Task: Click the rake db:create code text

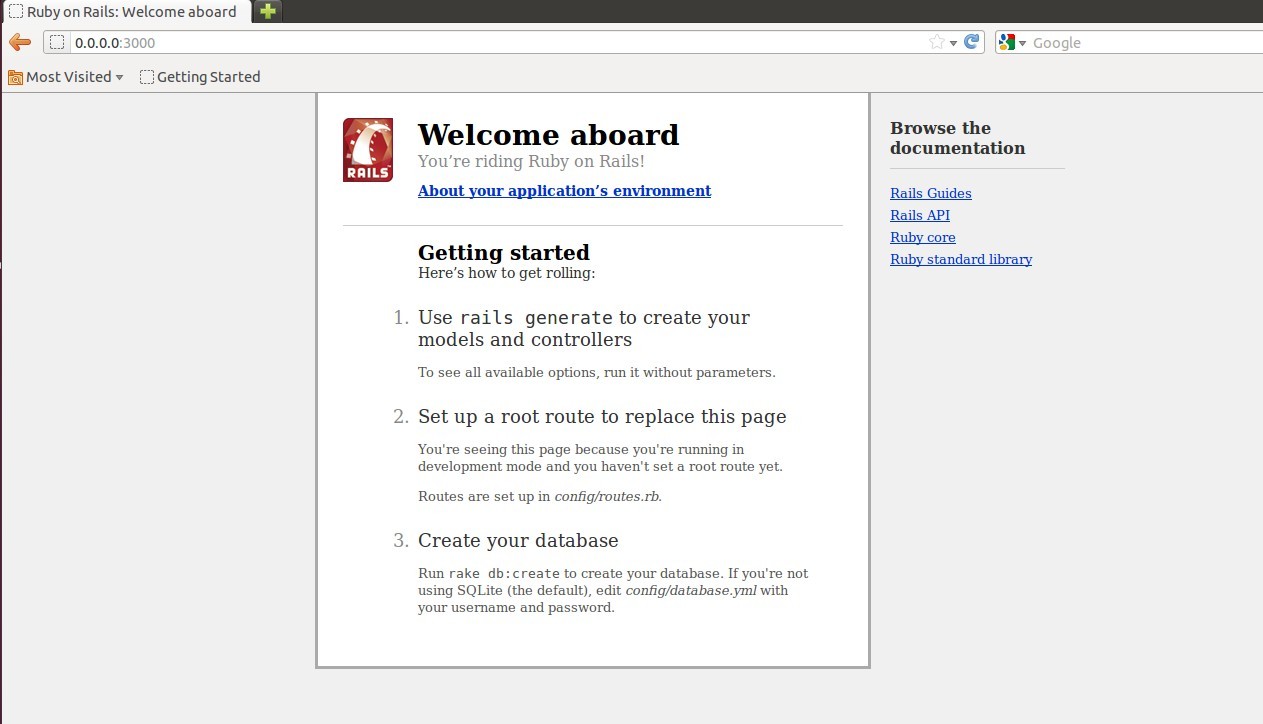Action: [x=504, y=574]
